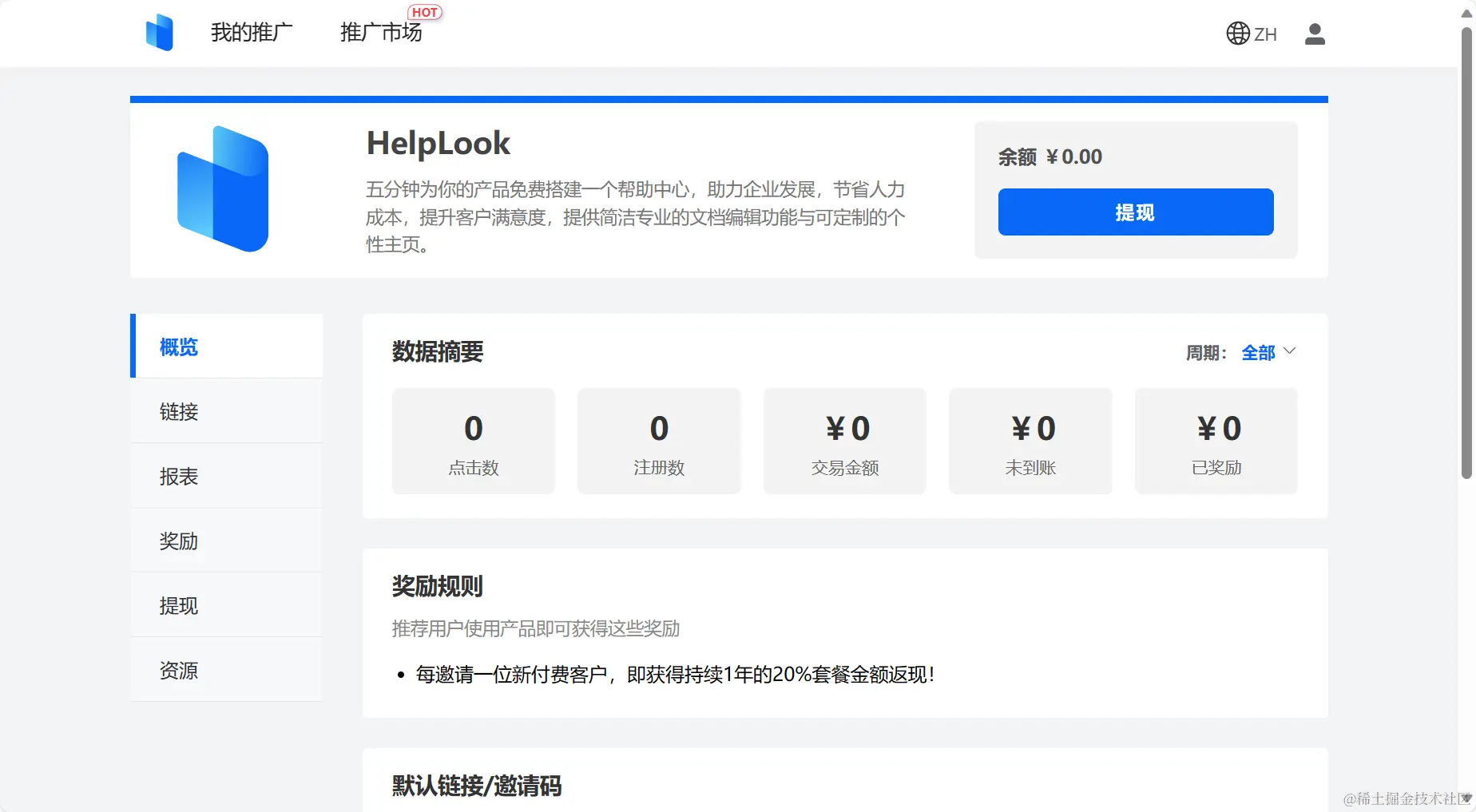Viewport: 1476px width, 812px height.
Task: Click the 未到账 stat card
Action: coord(1030,441)
